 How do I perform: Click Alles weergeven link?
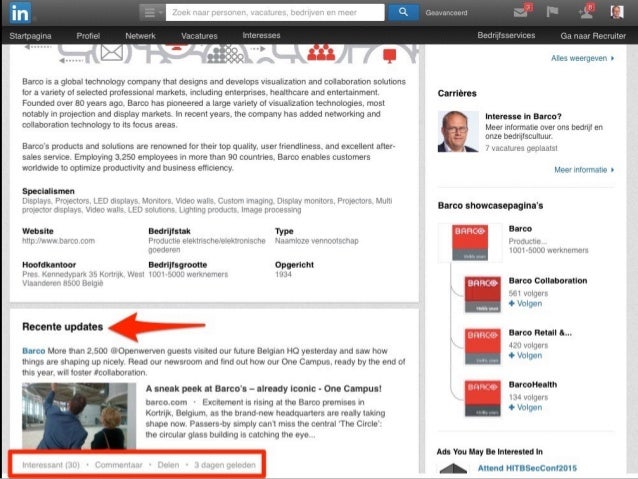tap(582, 58)
